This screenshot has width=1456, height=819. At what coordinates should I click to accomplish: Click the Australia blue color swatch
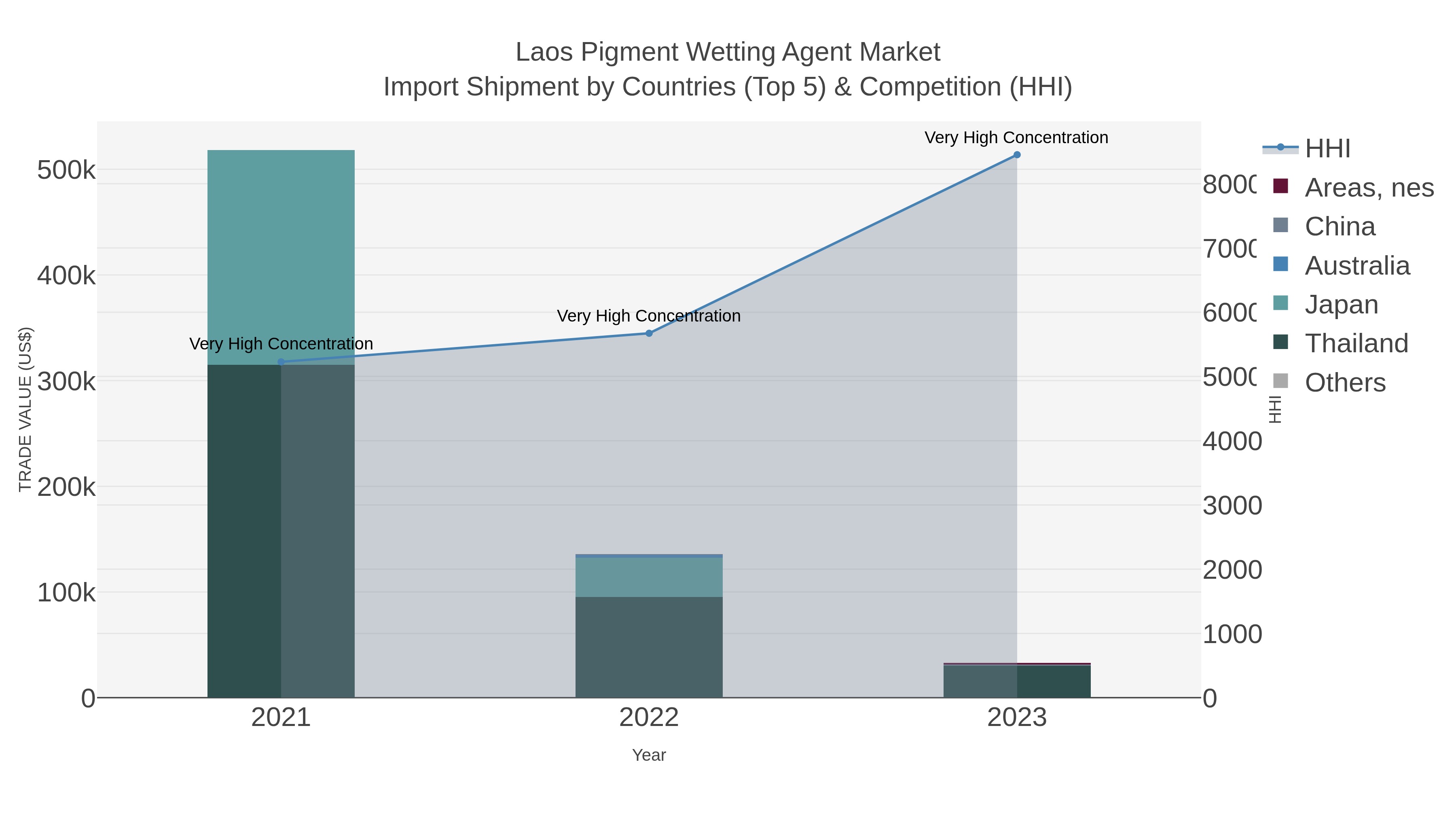pos(1281,264)
